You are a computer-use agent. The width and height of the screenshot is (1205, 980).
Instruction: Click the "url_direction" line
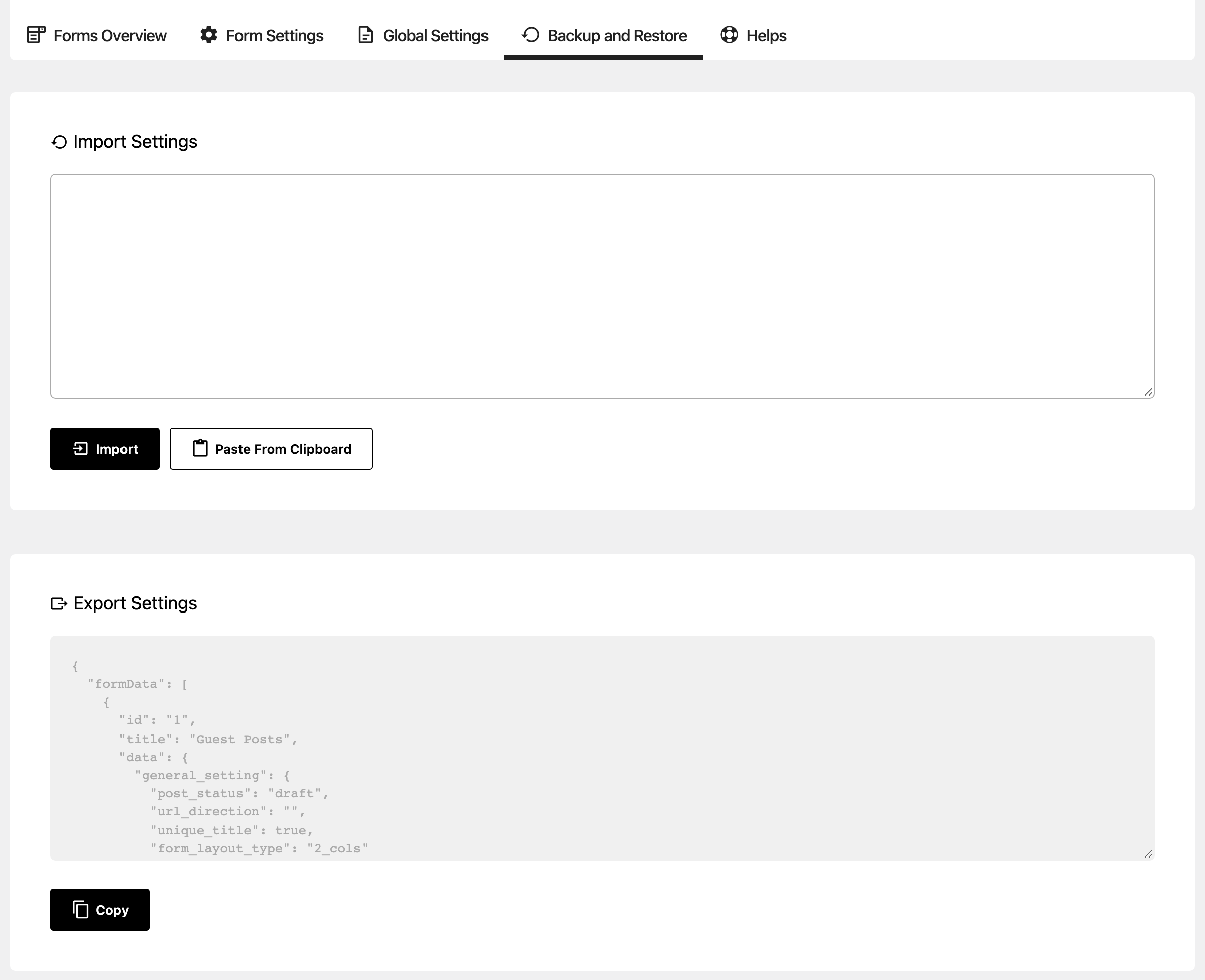(x=227, y=812)
